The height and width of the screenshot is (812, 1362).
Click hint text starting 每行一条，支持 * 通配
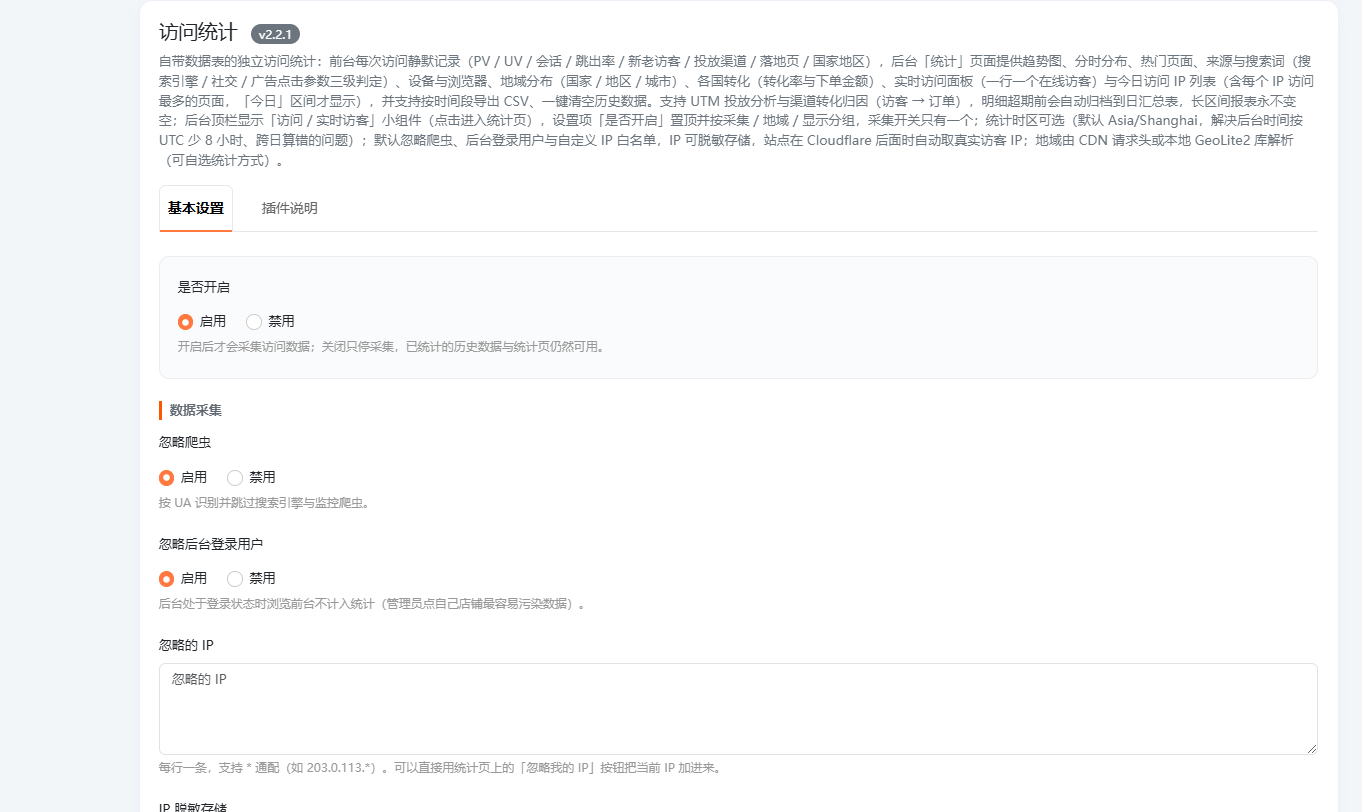point(440,768)
